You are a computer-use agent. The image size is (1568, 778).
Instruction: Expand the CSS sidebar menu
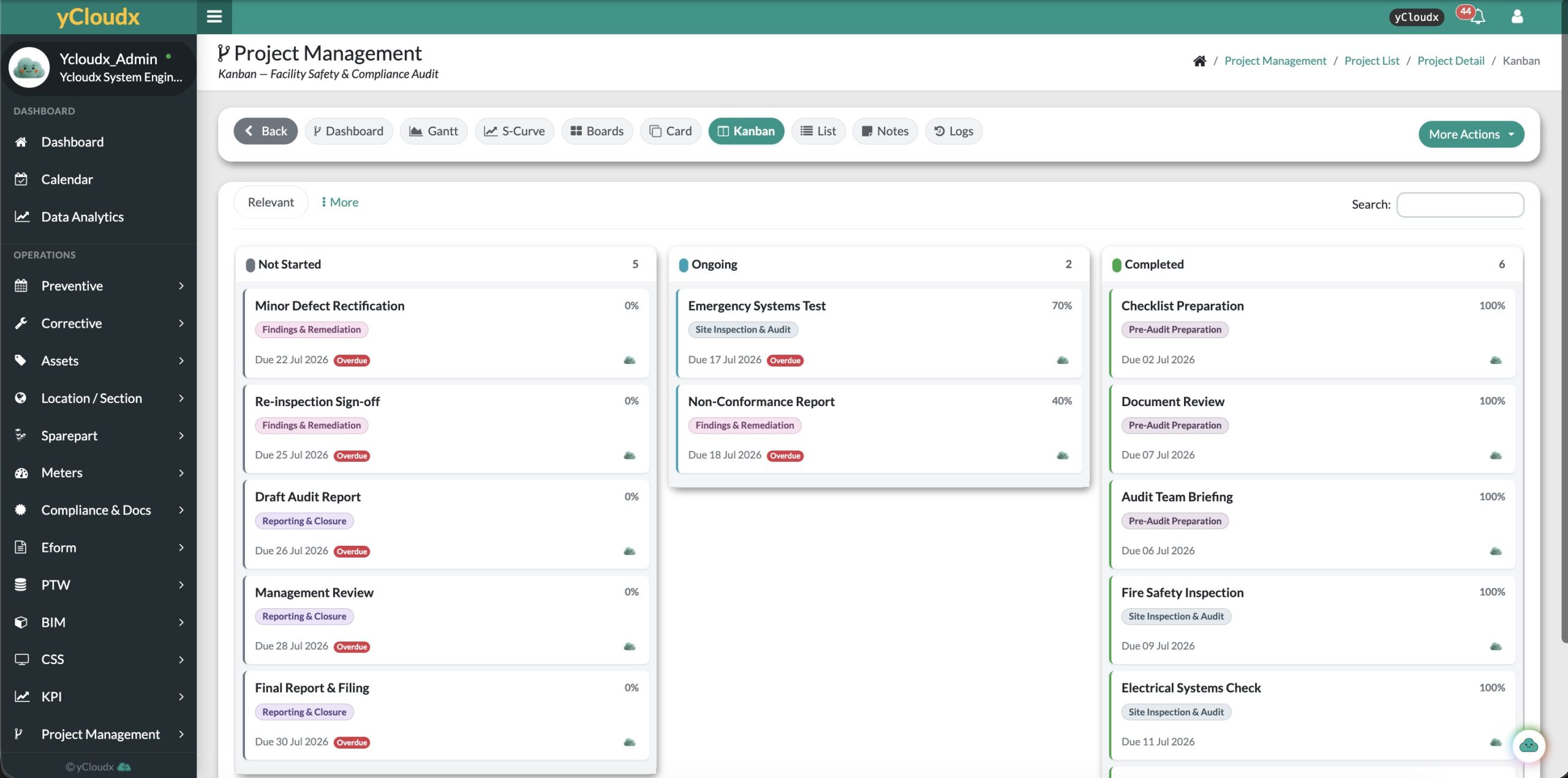coord(98,660)
